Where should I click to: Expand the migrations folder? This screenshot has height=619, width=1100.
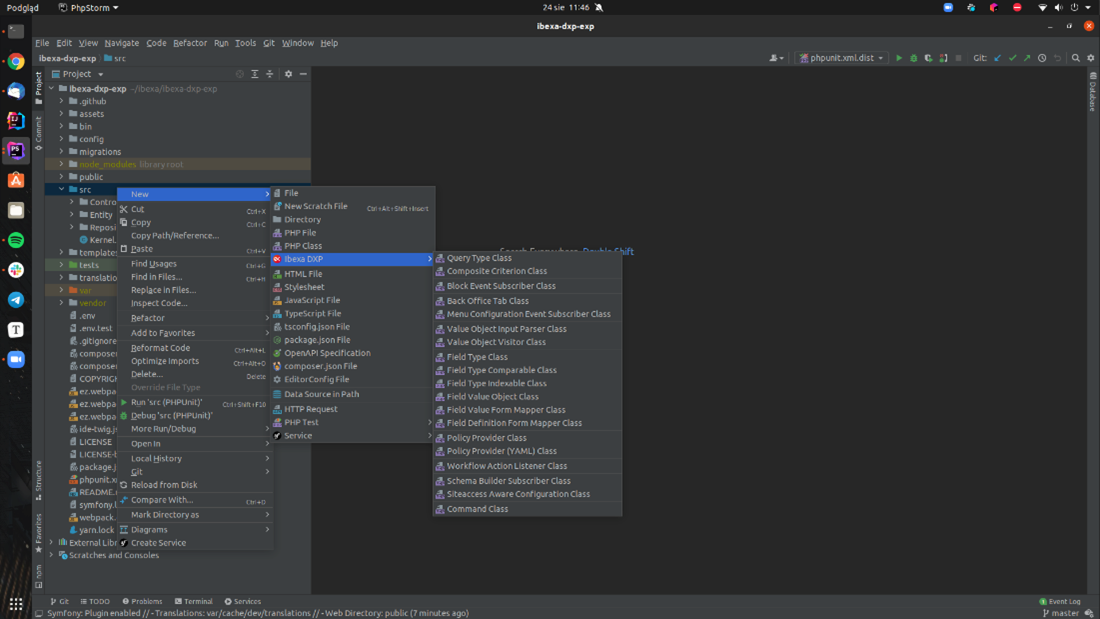62,152
